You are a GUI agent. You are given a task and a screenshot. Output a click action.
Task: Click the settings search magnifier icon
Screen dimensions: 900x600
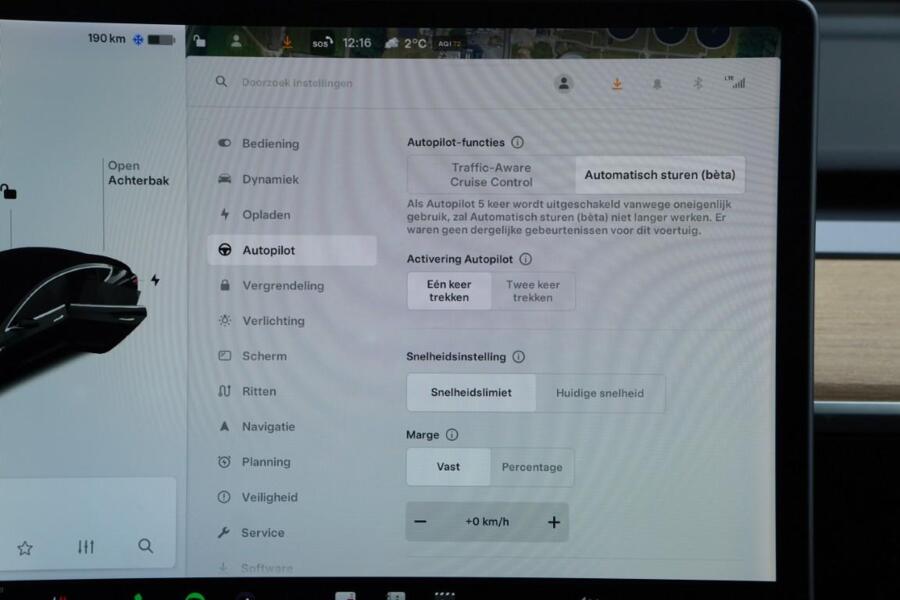coord(221,82)
